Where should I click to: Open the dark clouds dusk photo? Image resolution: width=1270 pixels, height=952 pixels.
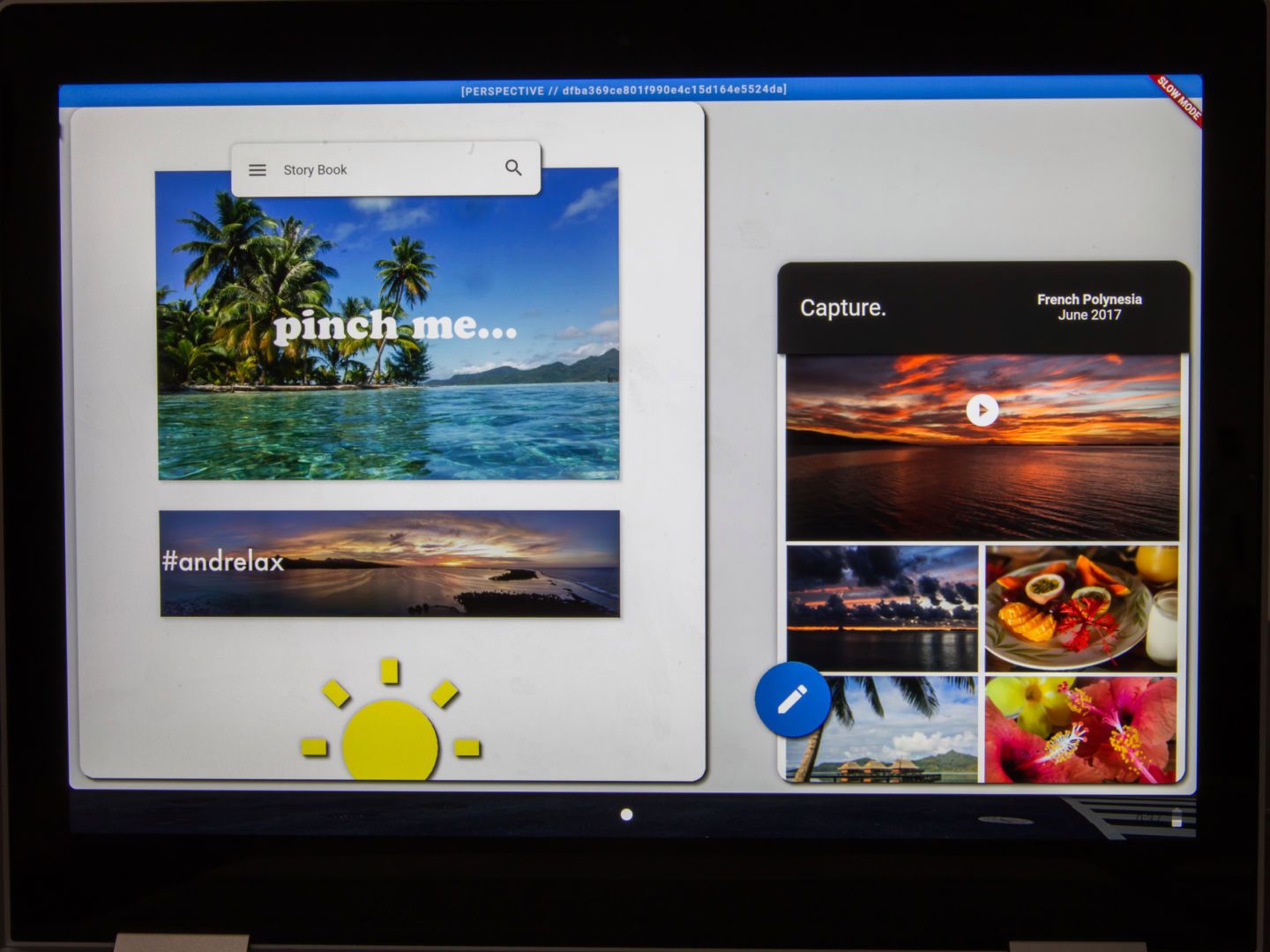click(882, 608)
